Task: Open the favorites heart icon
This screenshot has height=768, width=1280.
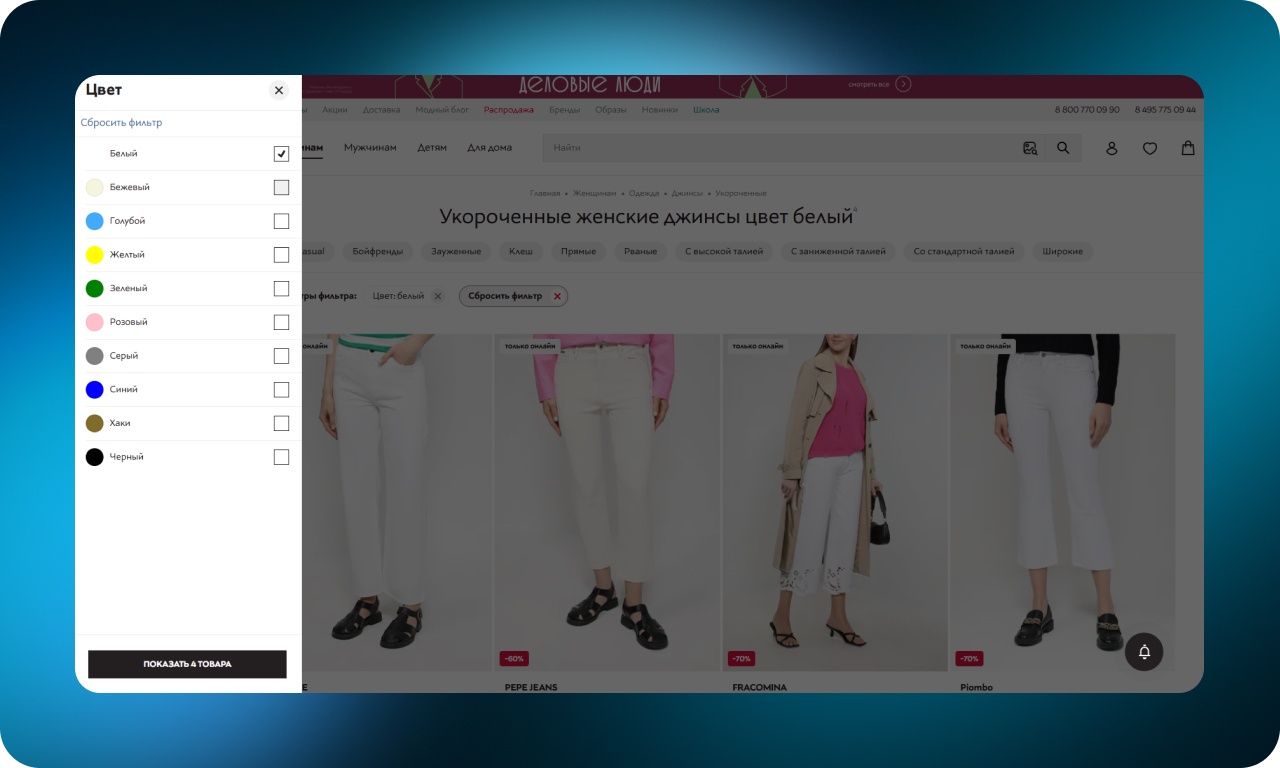Action: pos(1150,148)
